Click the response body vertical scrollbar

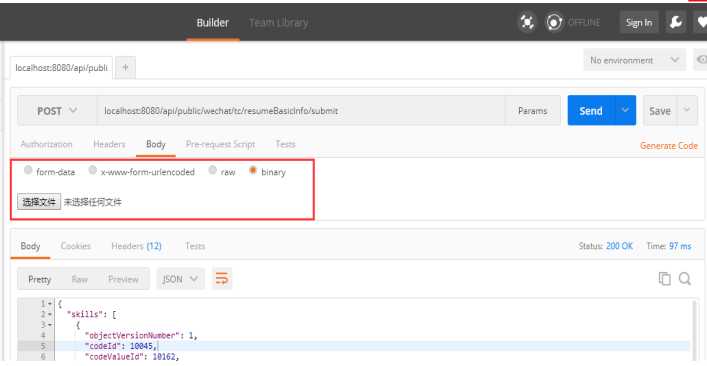coord(693,331)
